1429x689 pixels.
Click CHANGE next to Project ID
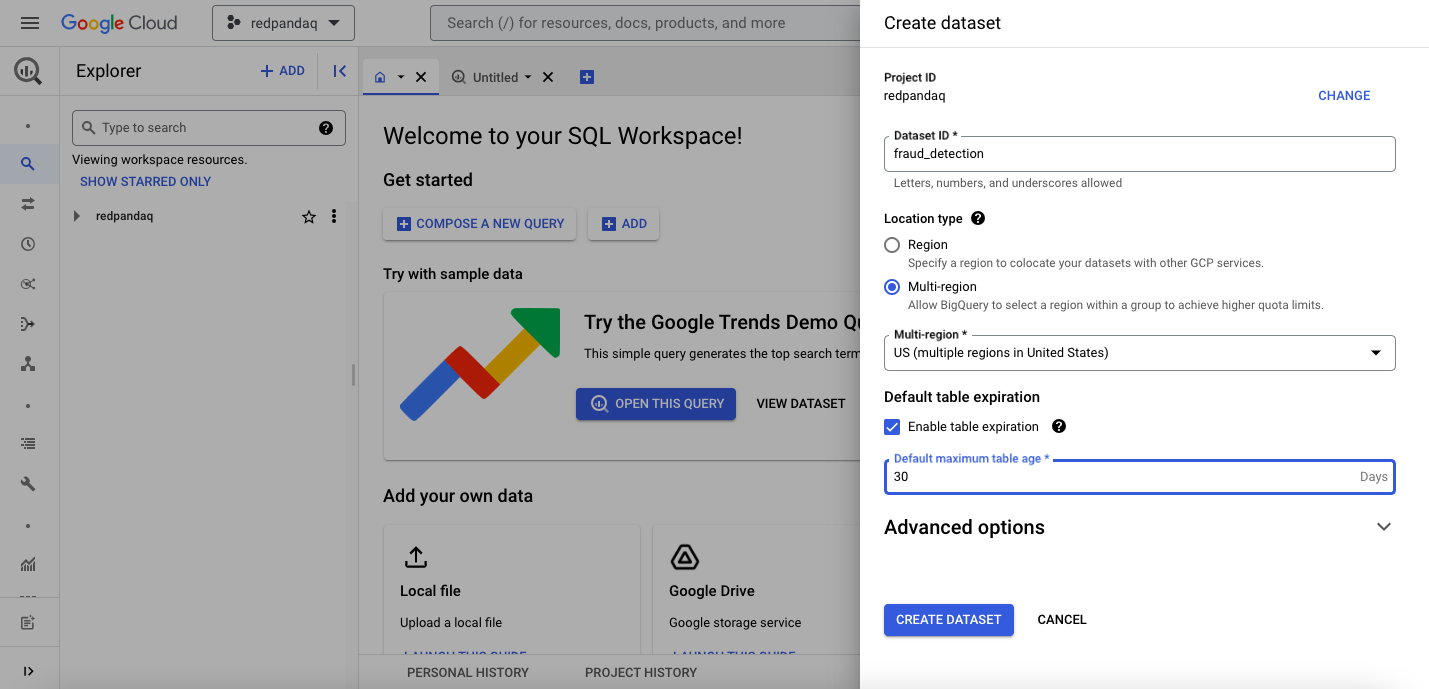click(1344, 96)
